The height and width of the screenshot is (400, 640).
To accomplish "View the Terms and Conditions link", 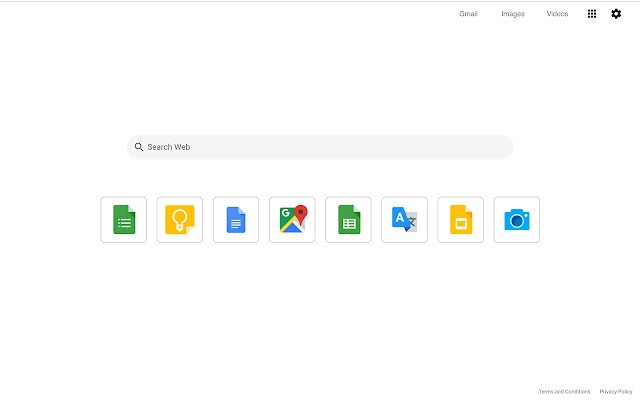I will 564,391.
